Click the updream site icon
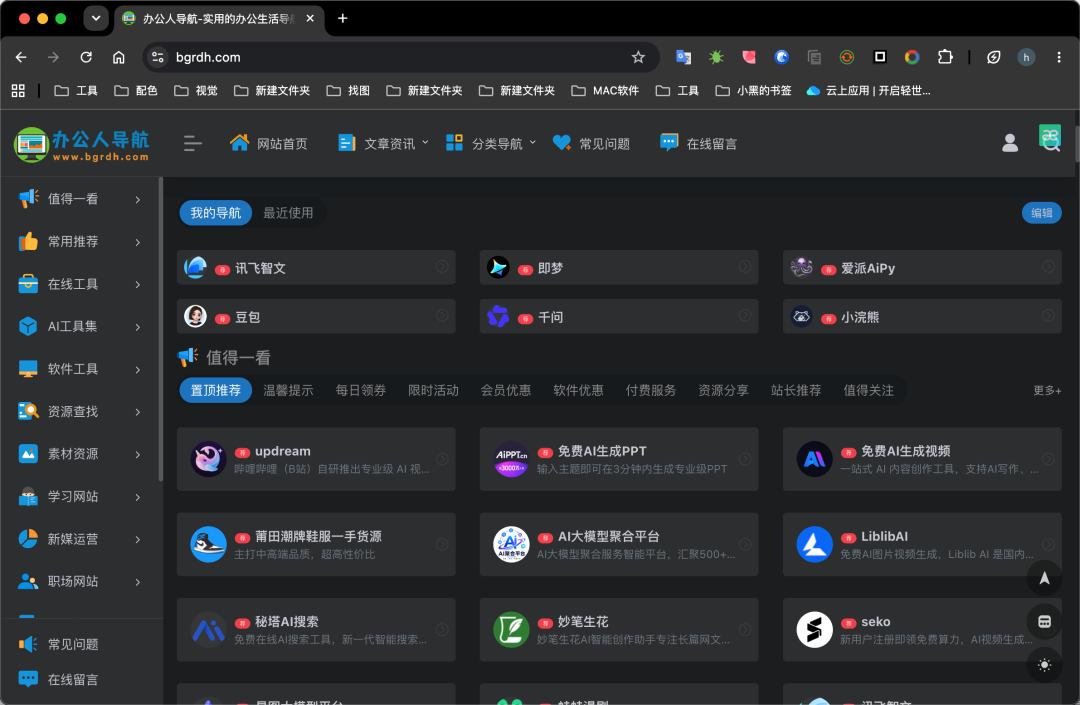This screenshot has width=1080, height=705. click(x=208, y=459)
